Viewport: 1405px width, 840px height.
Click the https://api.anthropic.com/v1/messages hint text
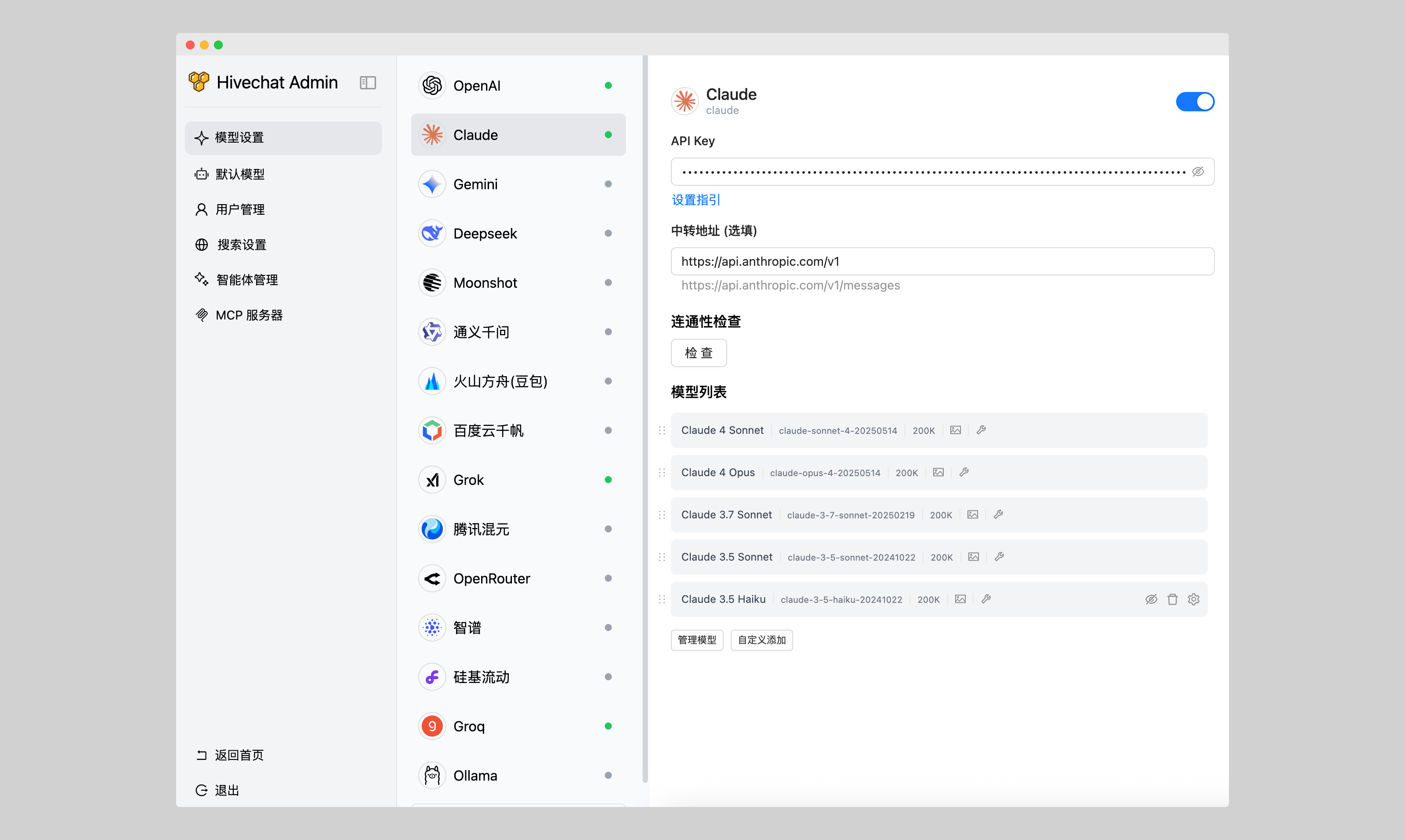[790, 285]
